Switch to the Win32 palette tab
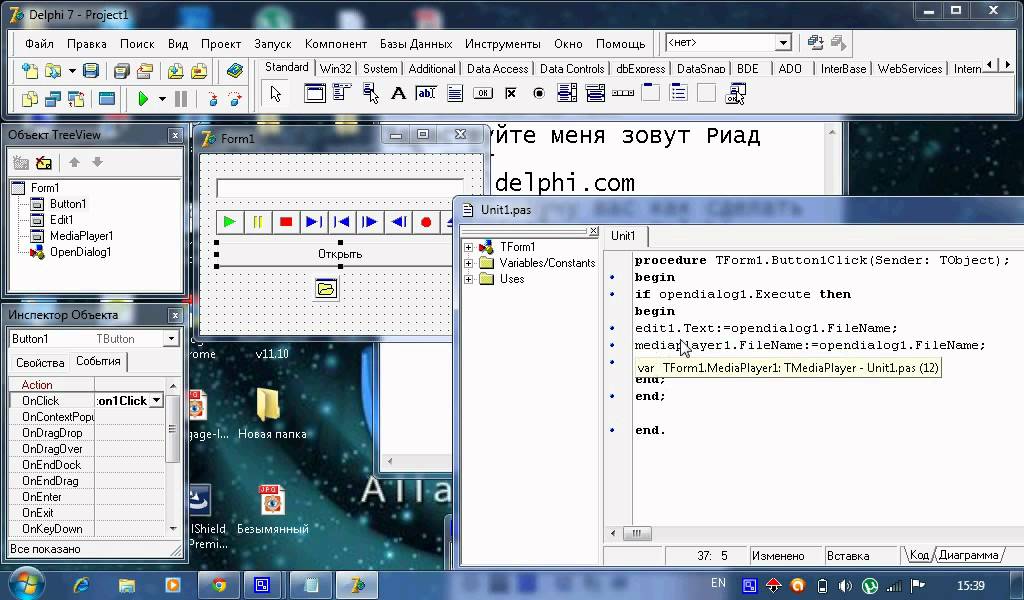This screenshot has height=600, width=1024. coord(335,69)
